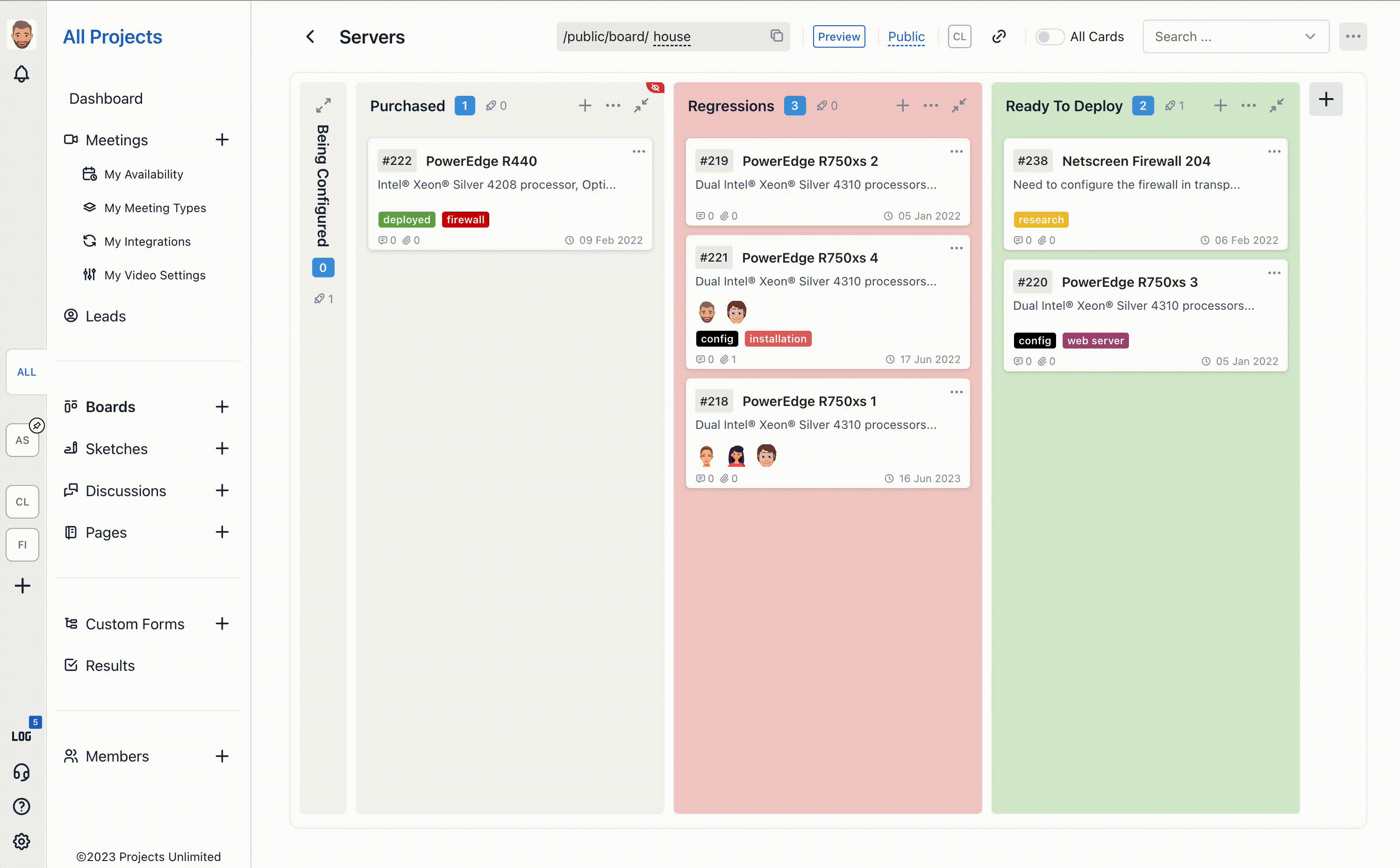1400x868 pixels.
Task: Open the Dashboard menu item
Action: 106,99
